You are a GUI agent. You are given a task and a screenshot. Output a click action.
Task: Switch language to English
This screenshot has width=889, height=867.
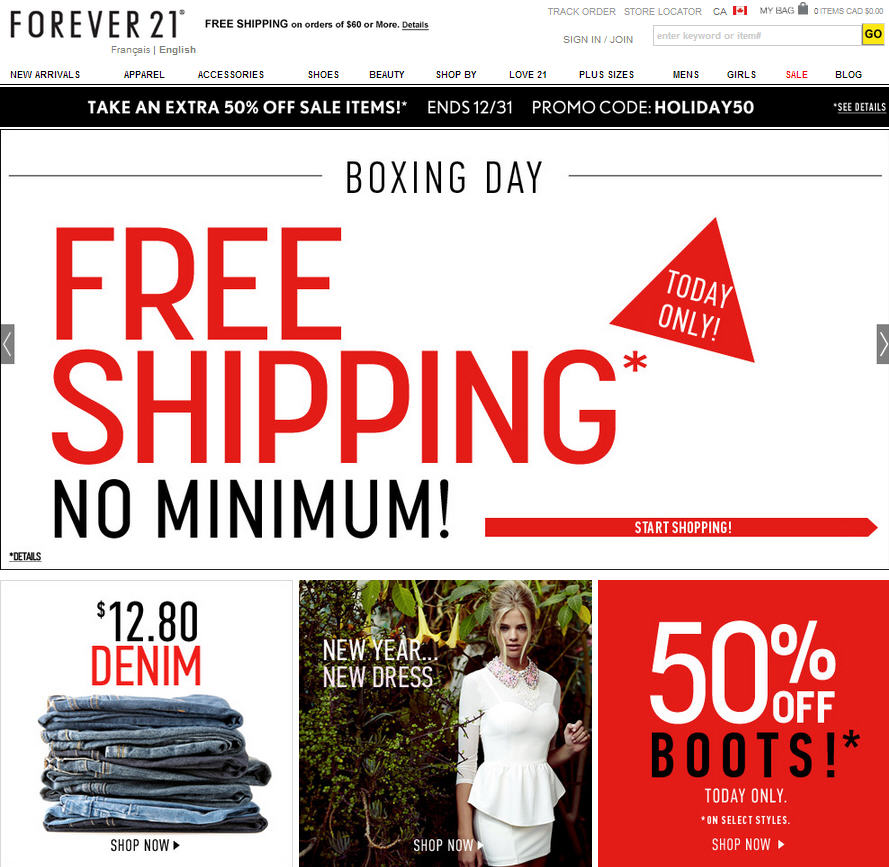(x=177, y=50)
